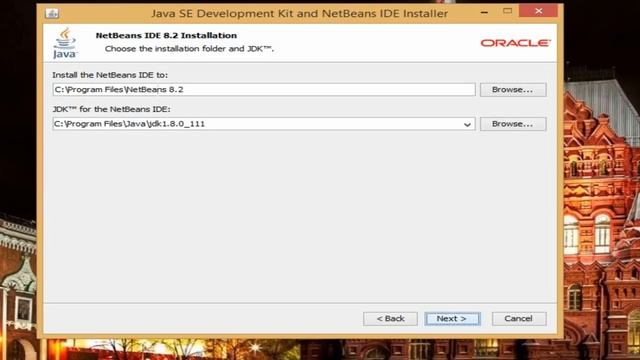The image size is (640, 360).
Task: Go back with the Back button
Action: coord(390,319)
